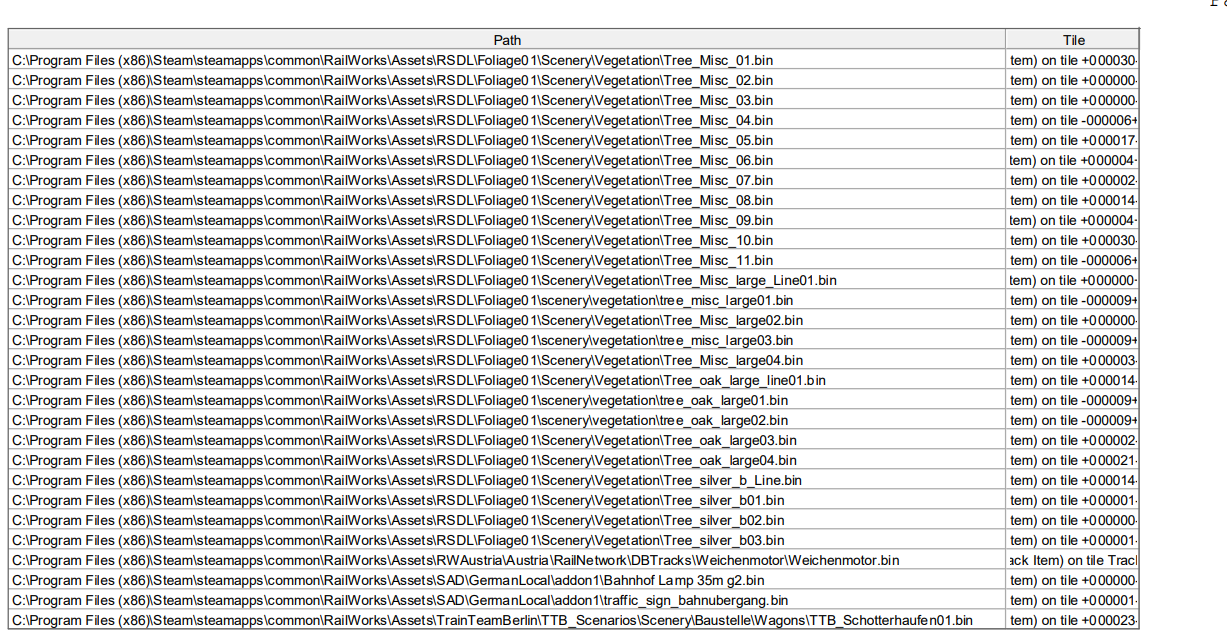Select the Tree_oak_large03.bin path row
This screenshot has width=1227, height=637.
(x=507, y=440)
